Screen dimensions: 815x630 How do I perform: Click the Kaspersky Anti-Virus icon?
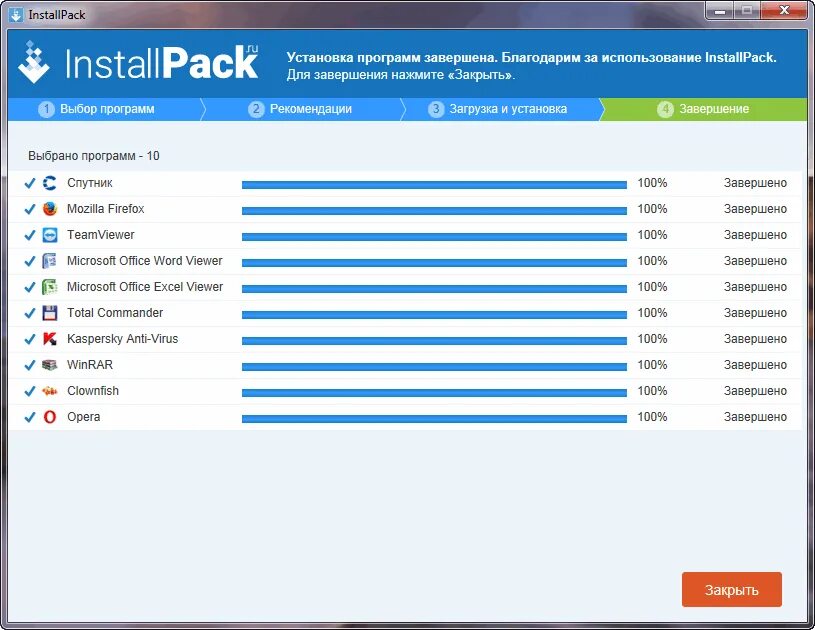[x=49, y=339]
